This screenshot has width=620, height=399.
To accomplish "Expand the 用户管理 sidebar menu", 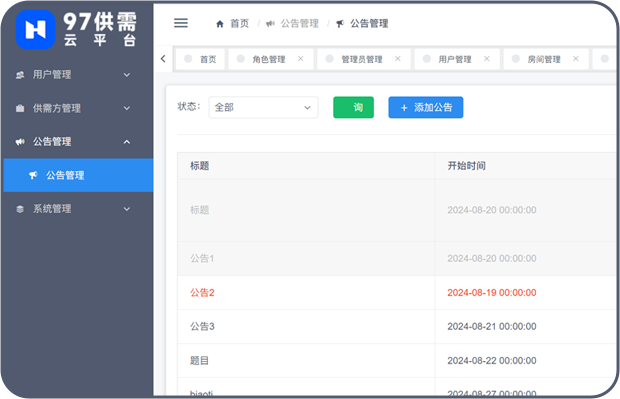I will point(127,75).
